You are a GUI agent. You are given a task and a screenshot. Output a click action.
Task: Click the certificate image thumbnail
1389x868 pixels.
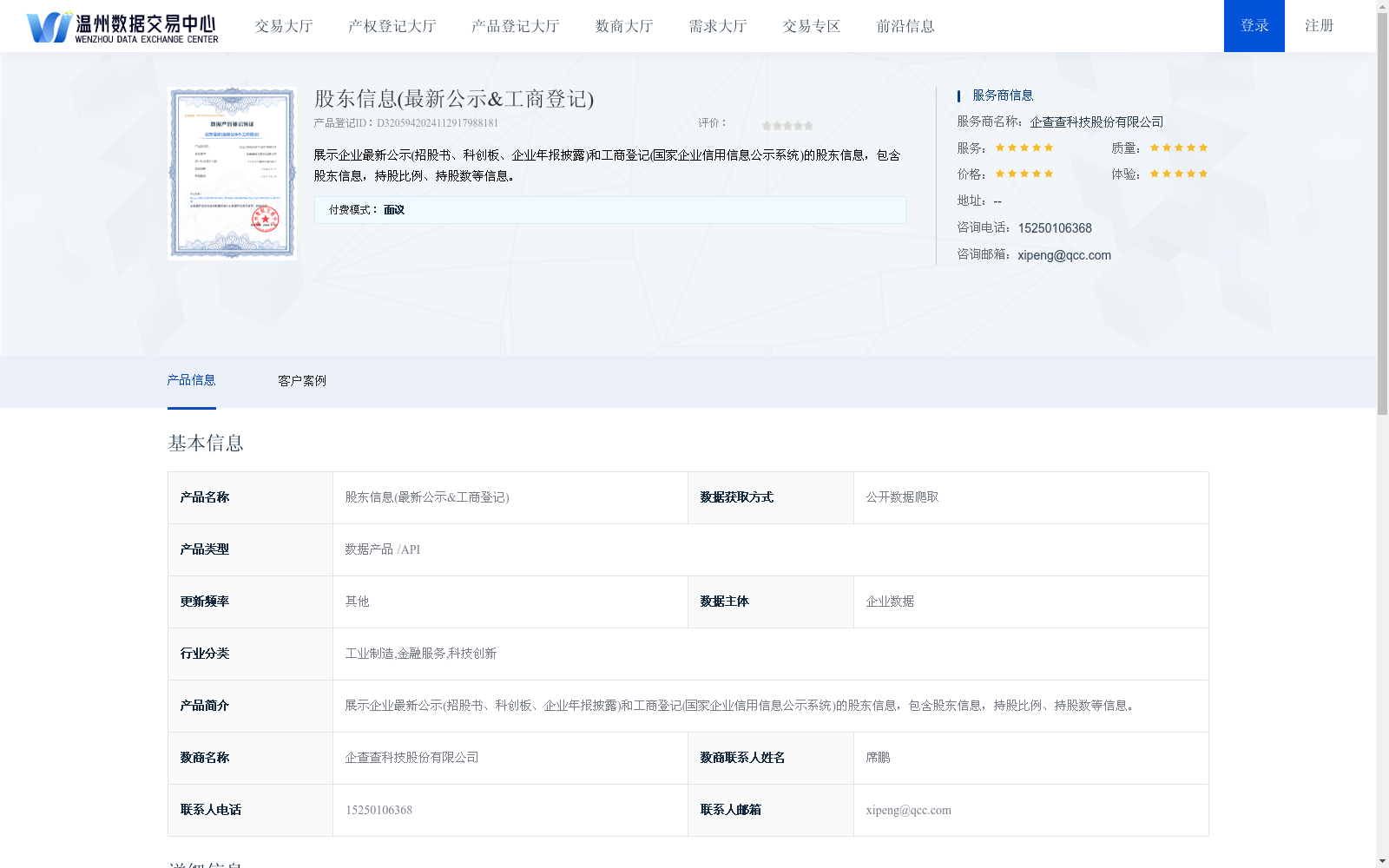(231, 173)
